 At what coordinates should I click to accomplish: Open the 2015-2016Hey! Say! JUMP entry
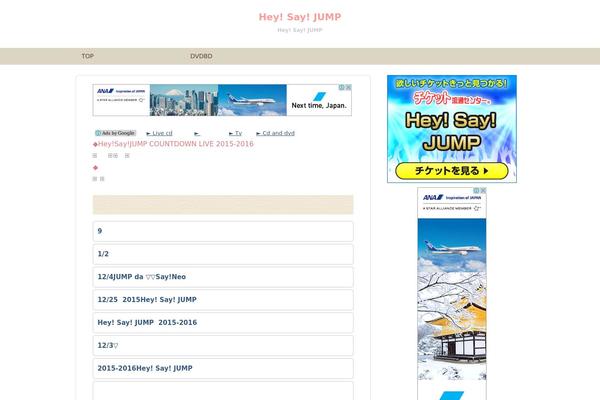223,369
